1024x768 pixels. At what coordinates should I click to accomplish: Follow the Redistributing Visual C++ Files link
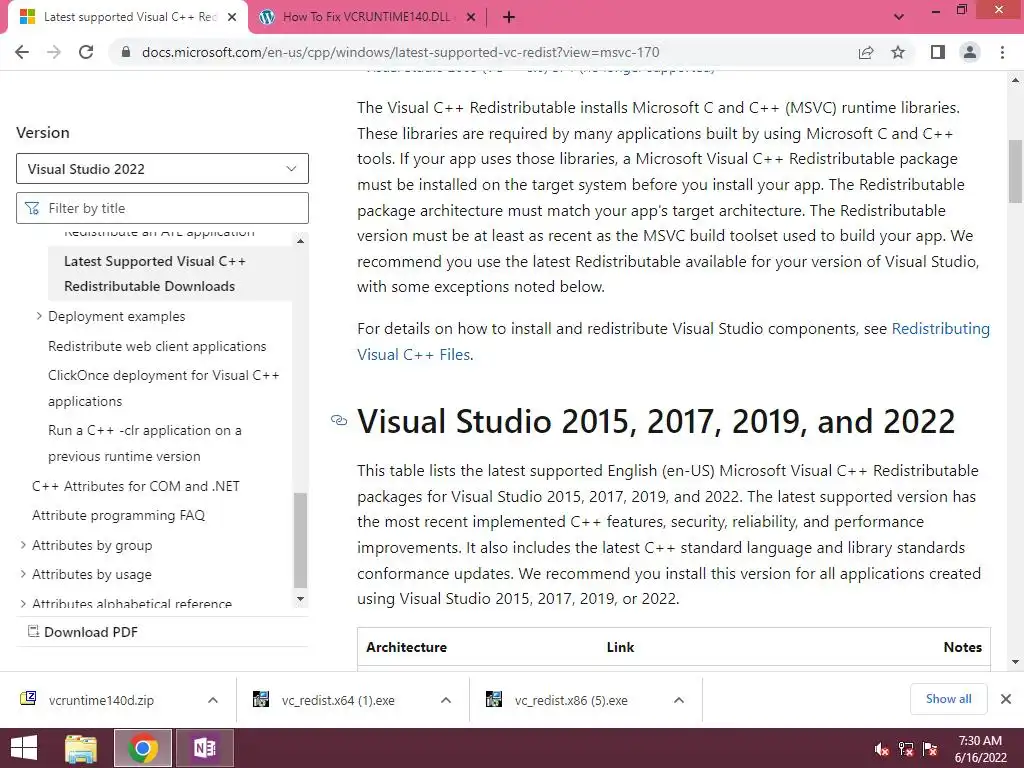(673, 342)
